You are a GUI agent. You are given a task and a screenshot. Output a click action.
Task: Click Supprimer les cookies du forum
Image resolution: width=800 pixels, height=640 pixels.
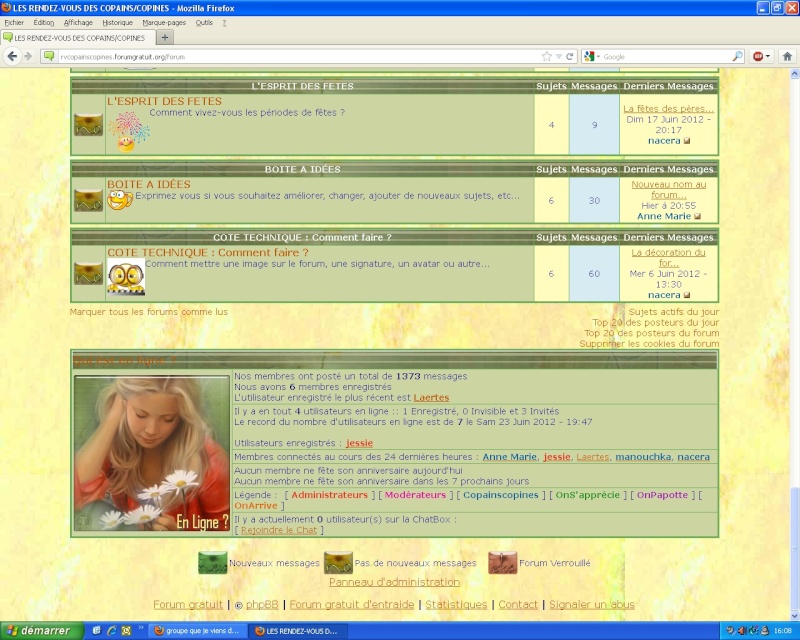pyautogui.click(x=649, y=343)
